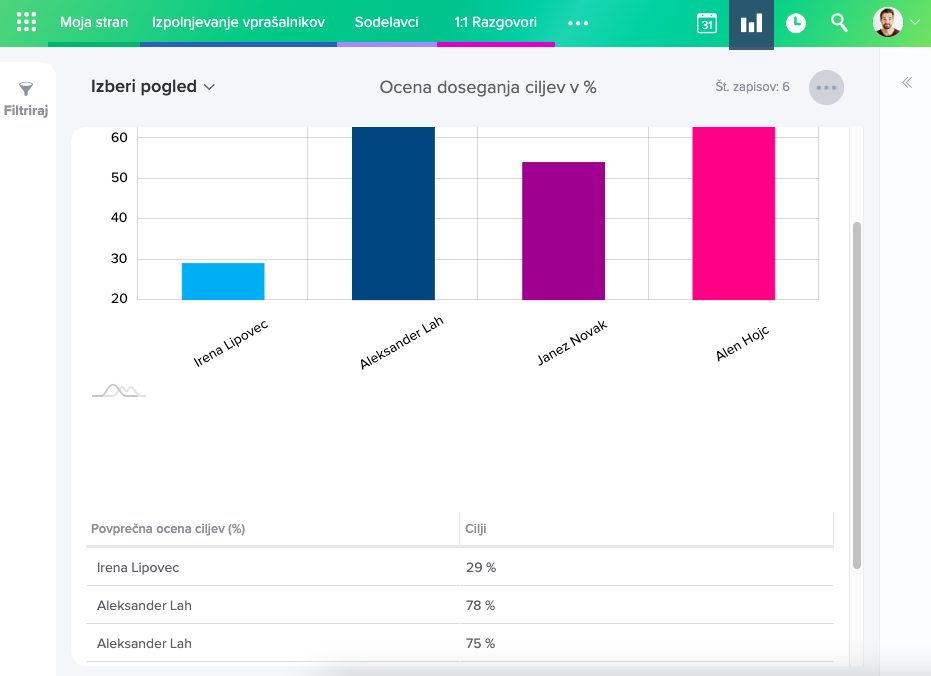Click the magenta Janez Novak bar
931x676 pixels.
click(563, 230)
